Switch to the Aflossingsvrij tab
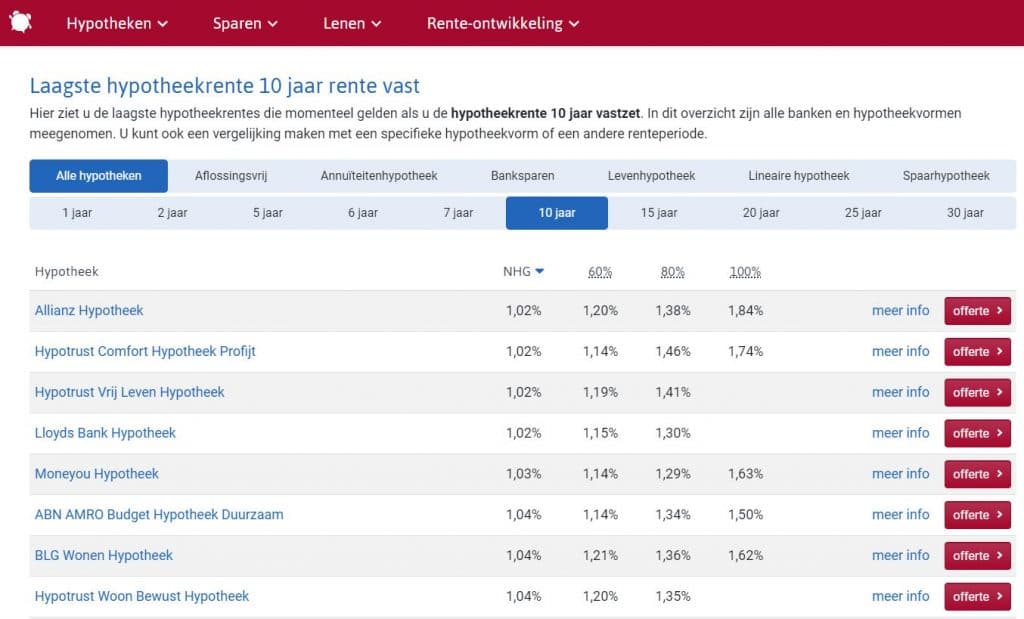This screenshot has width=1024, height=619. point(231,176)
